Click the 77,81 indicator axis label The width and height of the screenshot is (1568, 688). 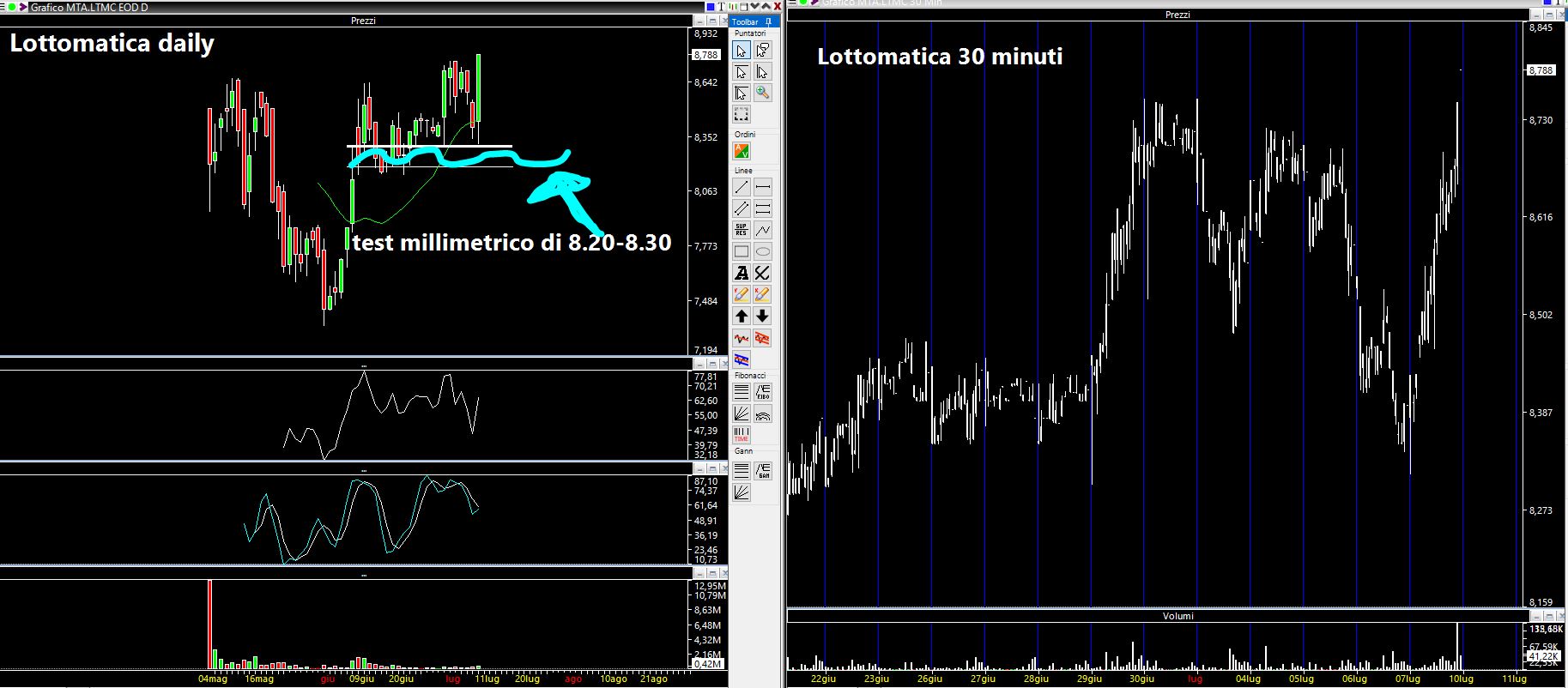(705, 377)
